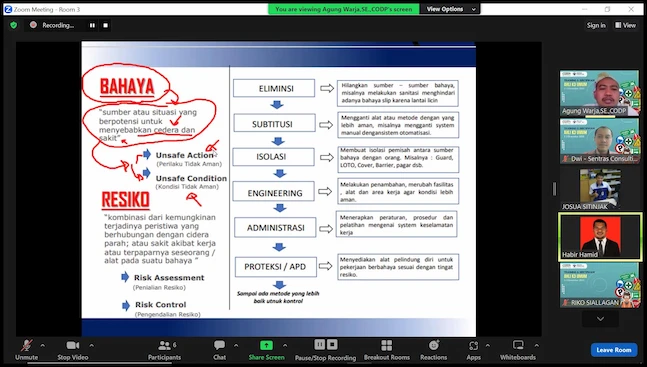Expand Whiteboards options arrow
Screen dimensions: 647x367
[536, 346]
